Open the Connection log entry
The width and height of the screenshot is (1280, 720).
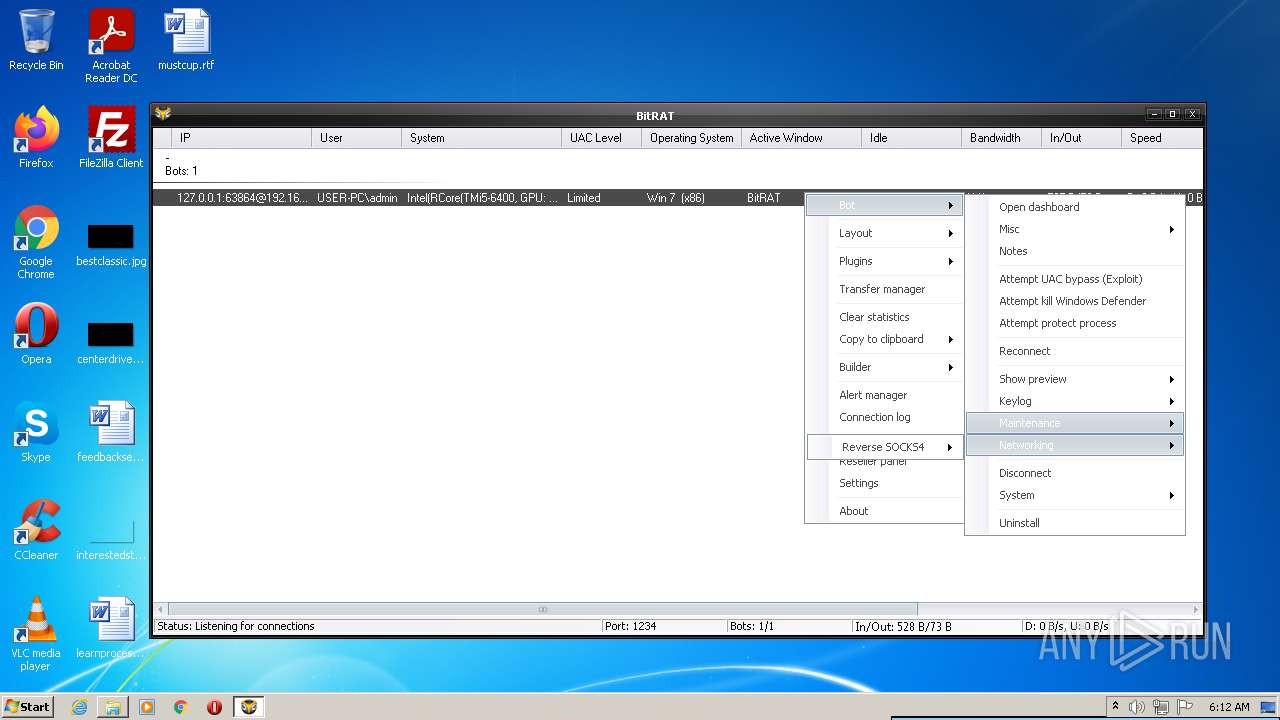click(x=884, y=417)
